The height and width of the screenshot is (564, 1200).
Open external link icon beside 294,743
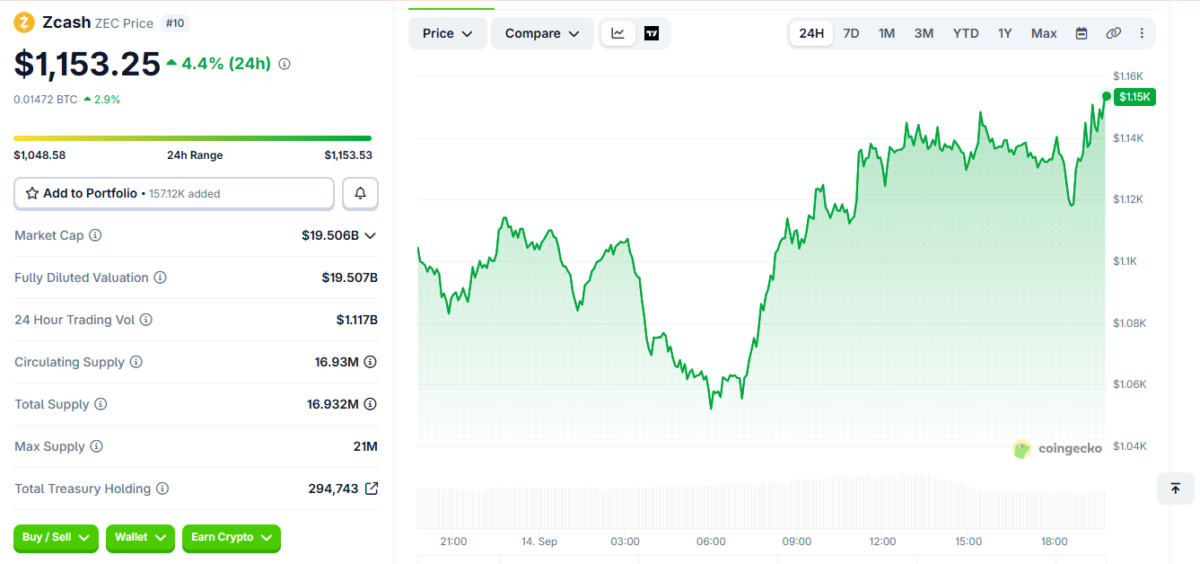(x=371, y=489)
